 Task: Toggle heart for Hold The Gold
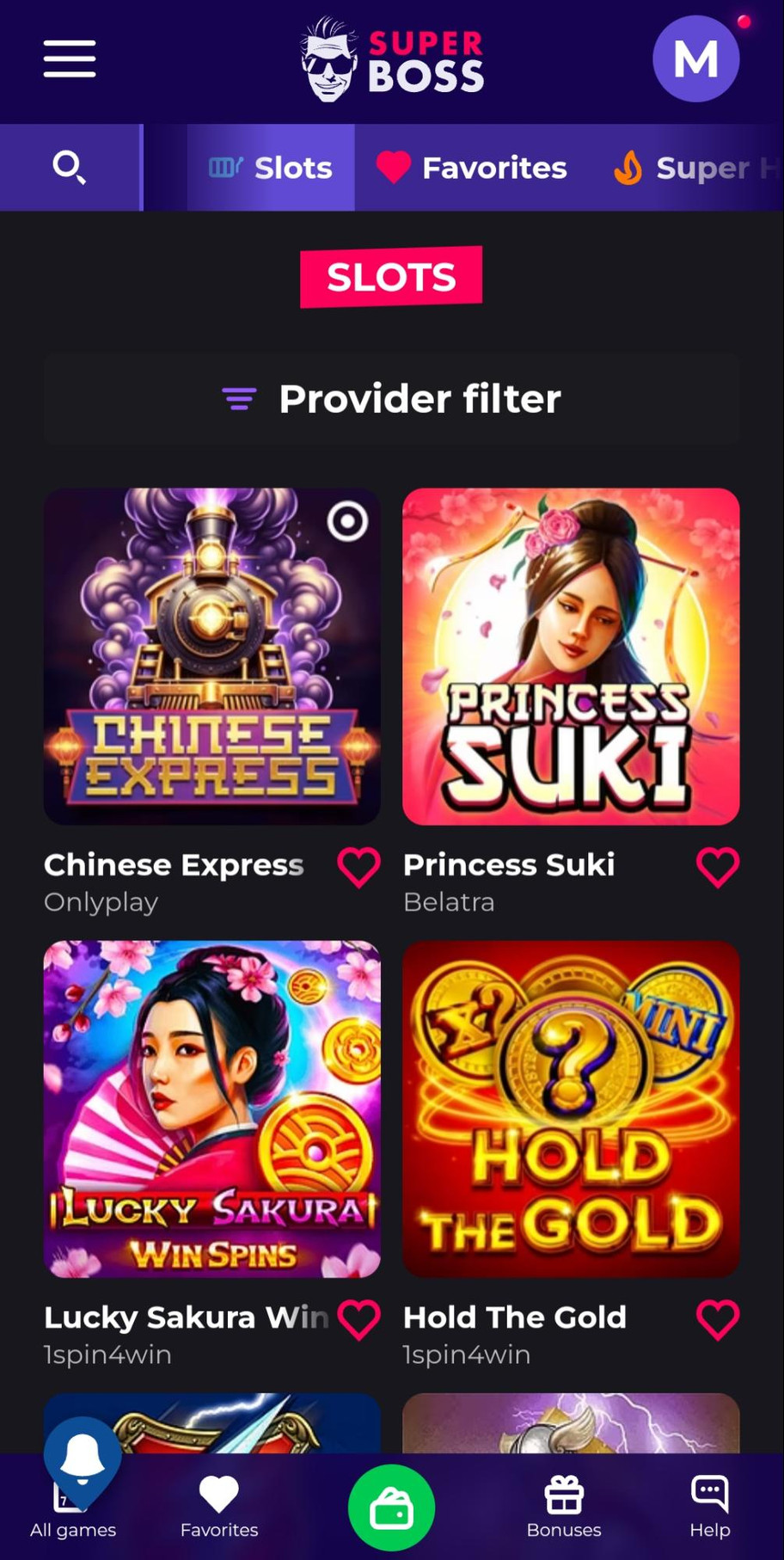[718, 1319]
